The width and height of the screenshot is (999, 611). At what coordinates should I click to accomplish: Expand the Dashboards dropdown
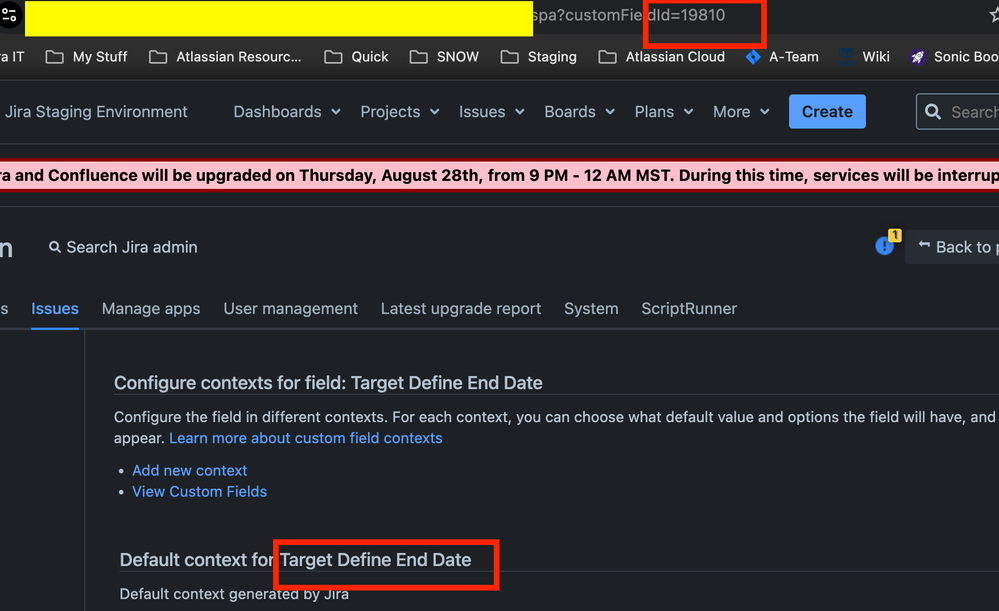286,111
